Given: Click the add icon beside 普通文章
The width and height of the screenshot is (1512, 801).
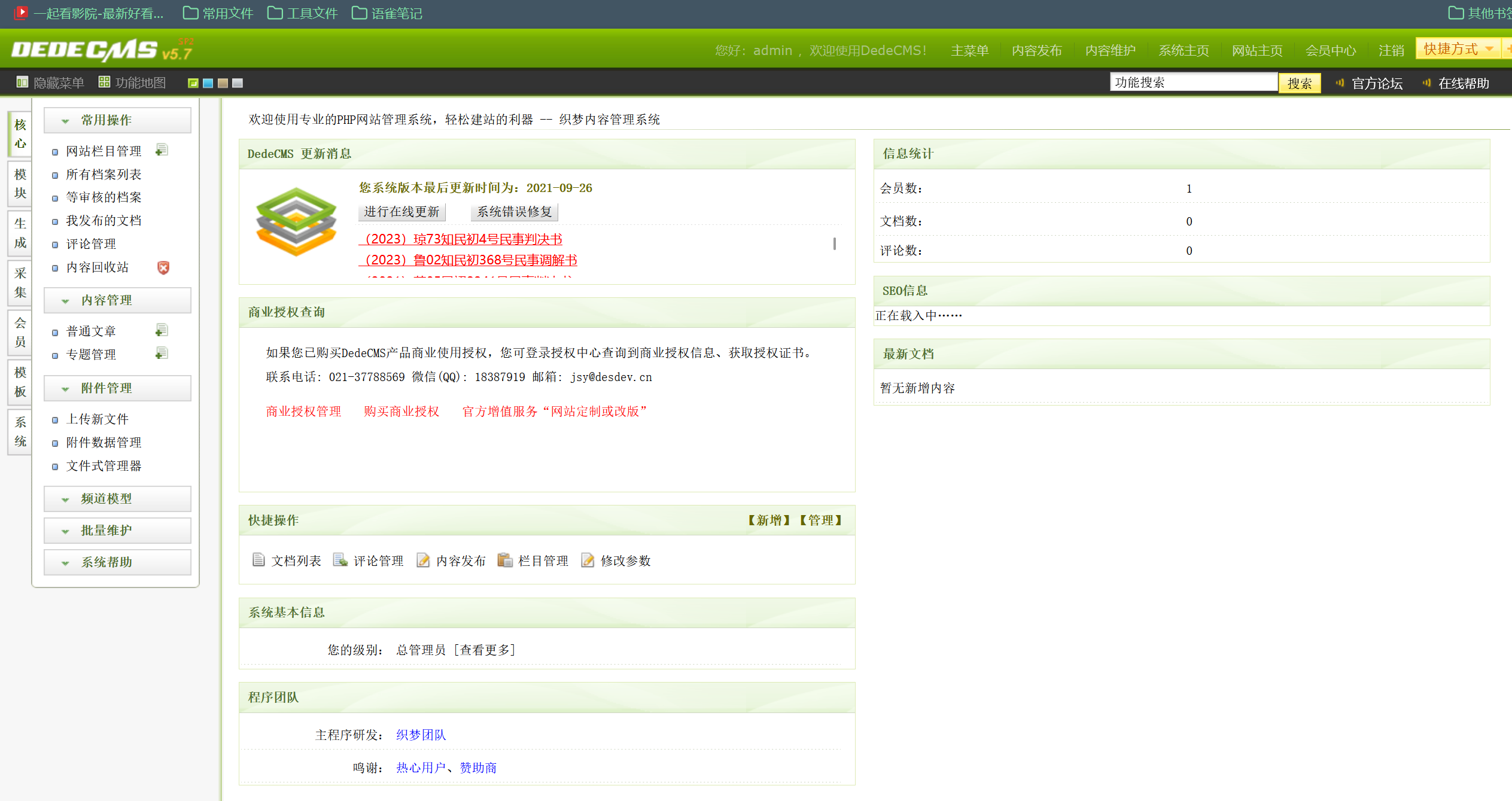Looking at the screenshot, I should click(x=162, y=330).
